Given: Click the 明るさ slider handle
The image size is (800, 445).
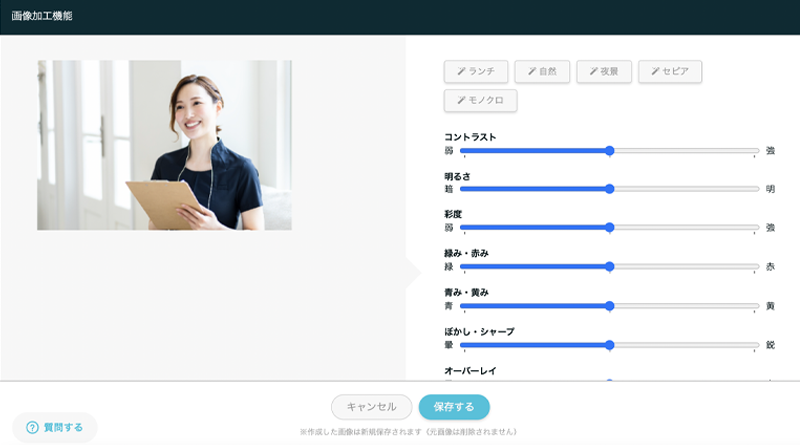Looking at the screenshot, I should coord(609,188).
